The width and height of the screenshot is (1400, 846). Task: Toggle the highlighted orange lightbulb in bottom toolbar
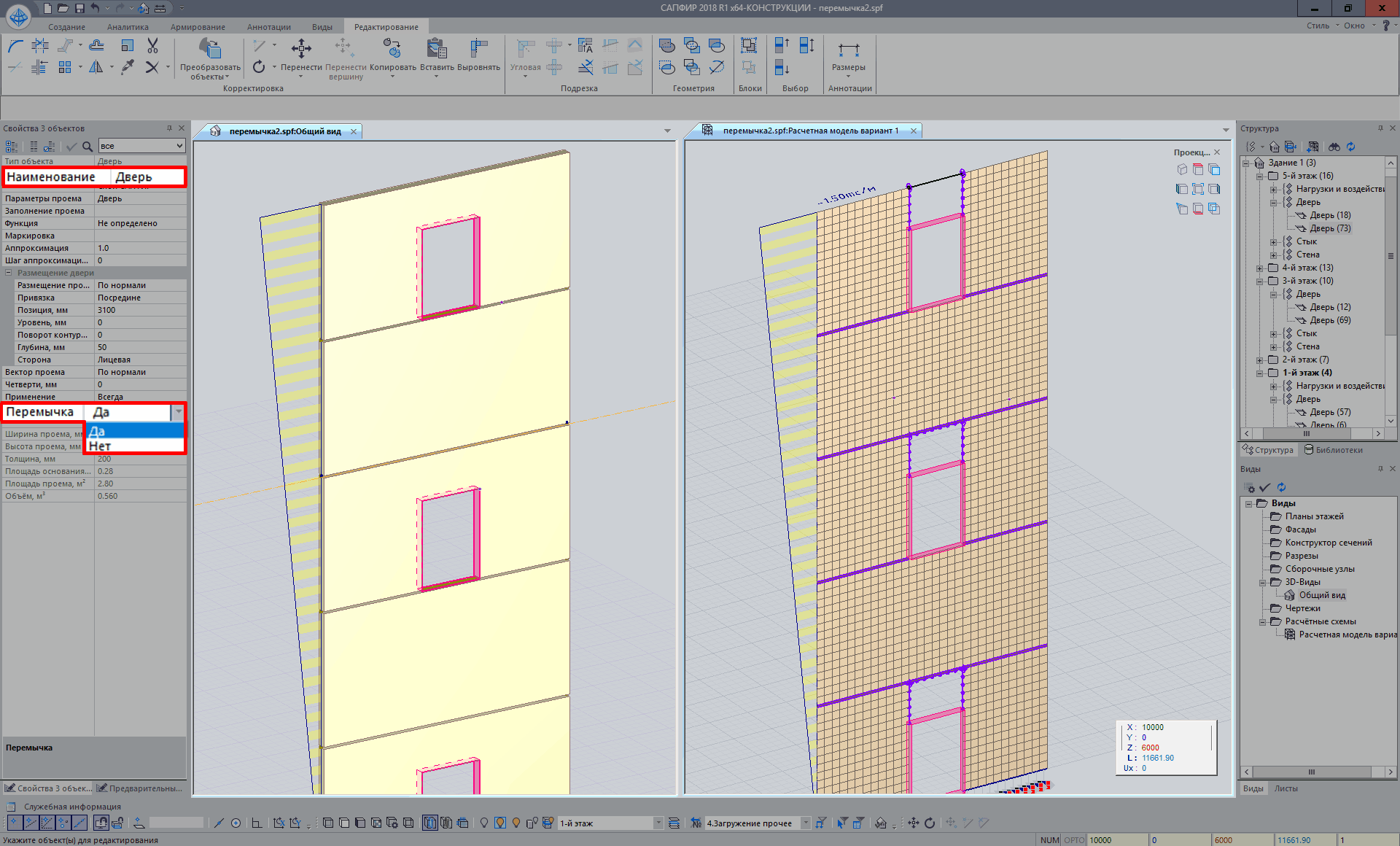tap(500, 823)
